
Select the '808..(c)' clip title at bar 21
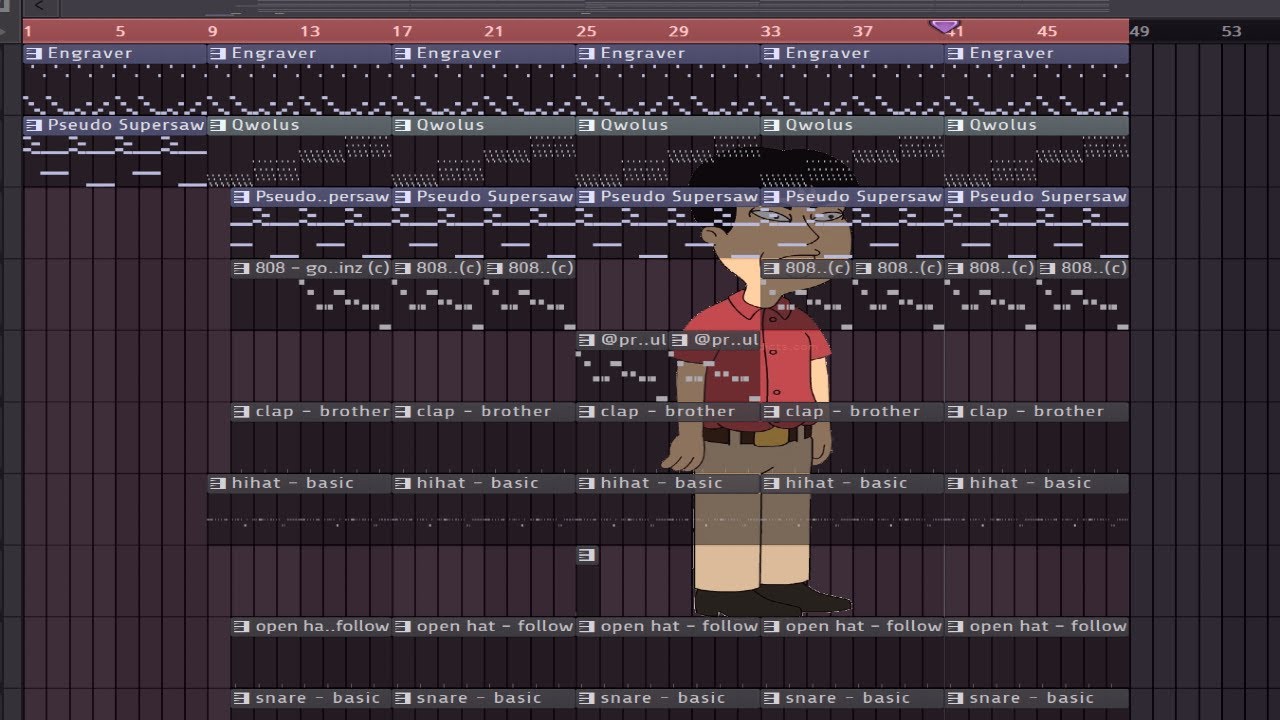click(541, 268)
